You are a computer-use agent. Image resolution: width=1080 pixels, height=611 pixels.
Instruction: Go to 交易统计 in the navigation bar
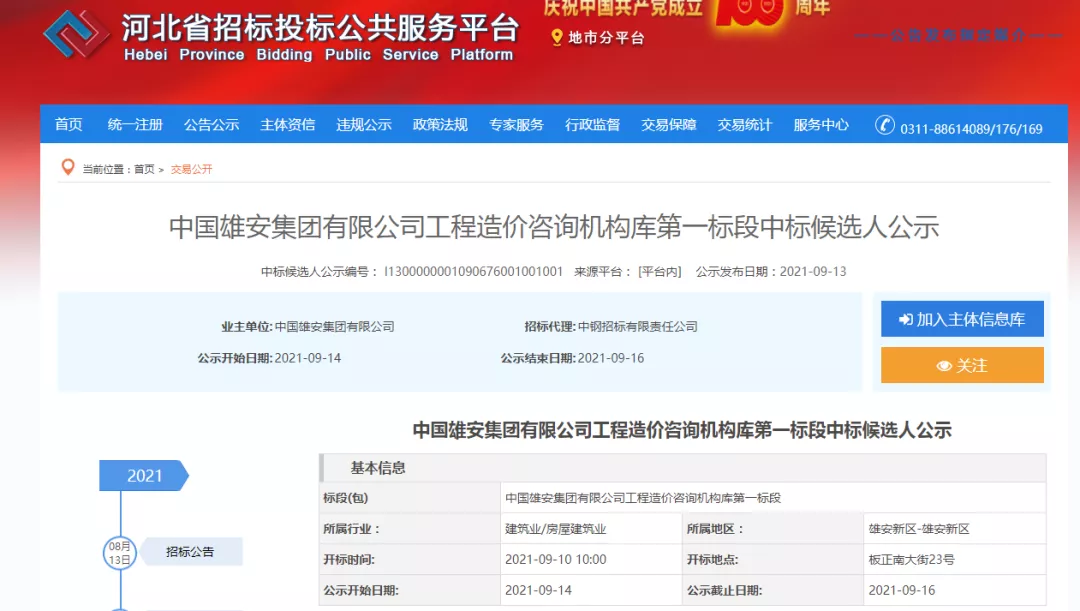click(745, 125)
